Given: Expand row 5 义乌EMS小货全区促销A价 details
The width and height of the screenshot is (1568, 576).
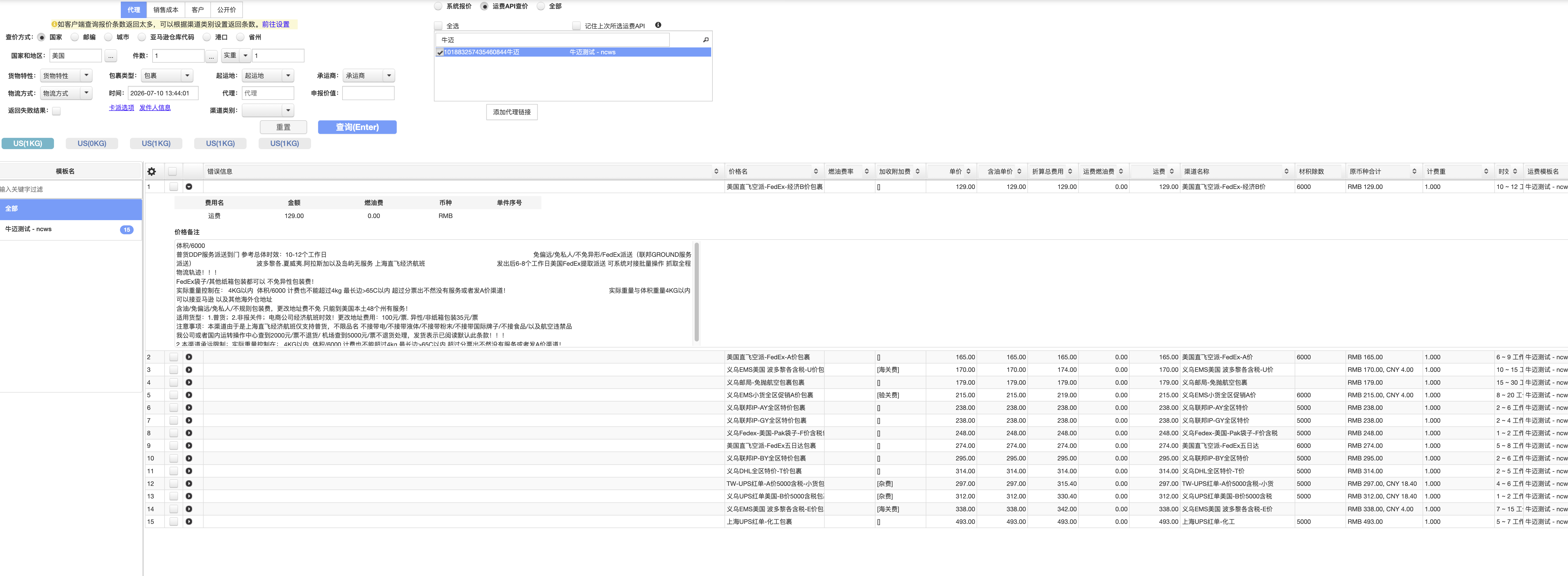Looking at the screenshot, I should 189,395.
